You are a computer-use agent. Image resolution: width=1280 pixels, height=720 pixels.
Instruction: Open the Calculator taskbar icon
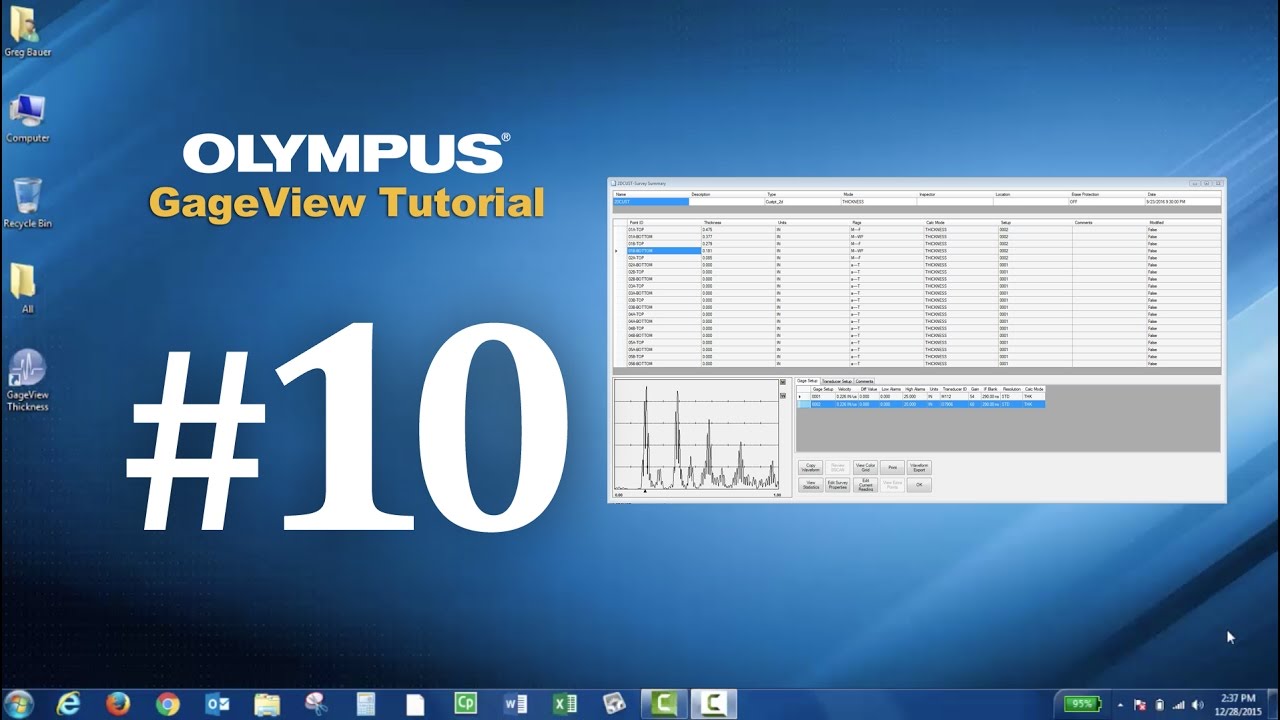point(365,704)
